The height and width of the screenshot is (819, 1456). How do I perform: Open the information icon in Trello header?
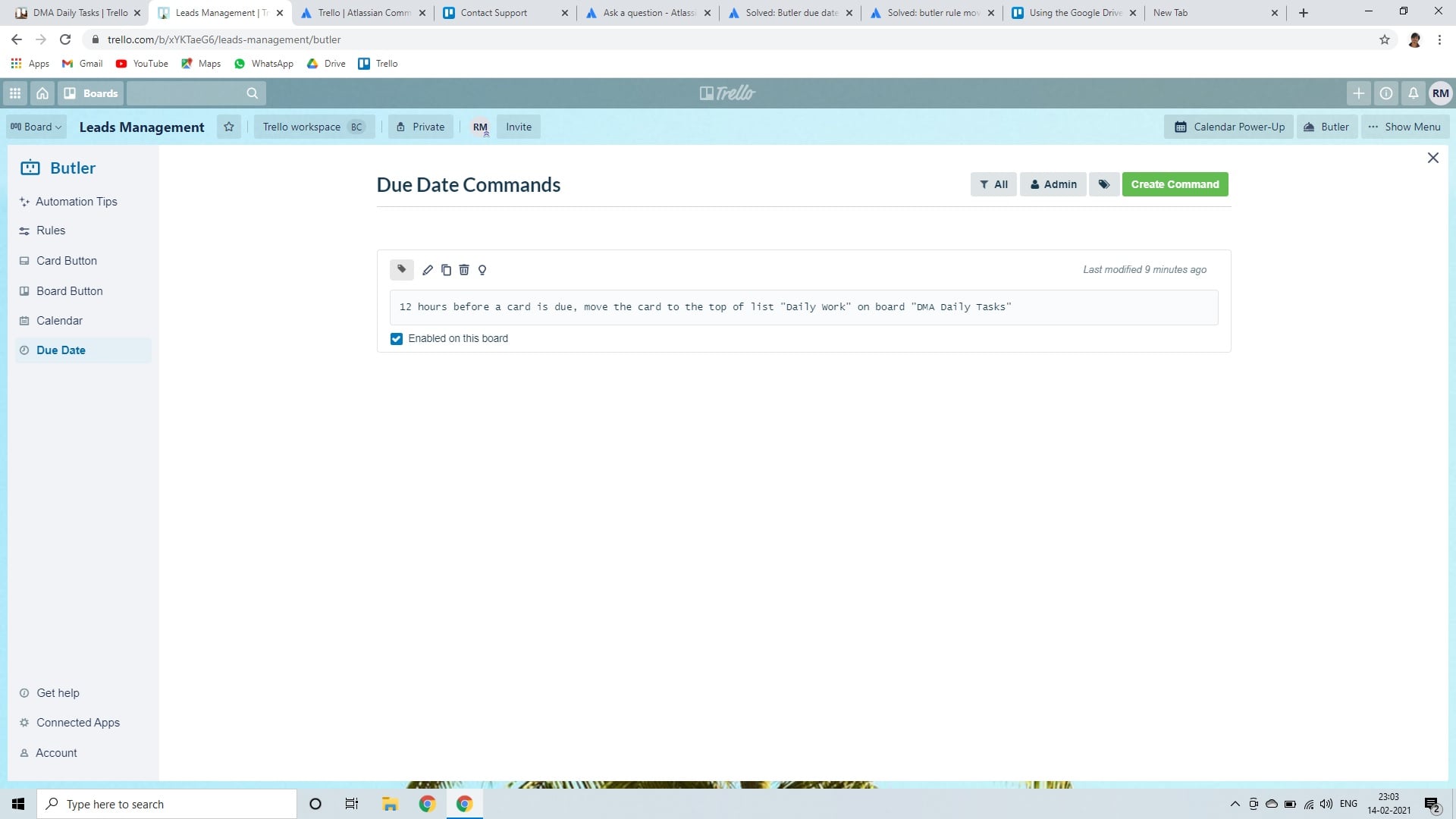[x=1386, y=93]
